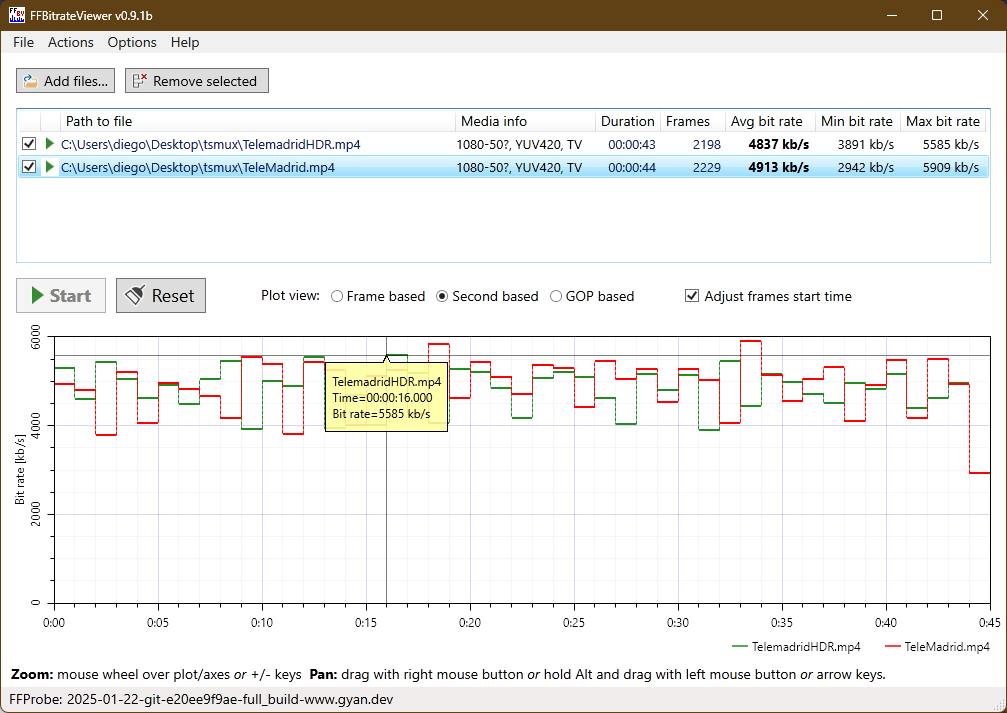
Task: Maximize the FFBitrateViewer window
Action: (937, 15)
